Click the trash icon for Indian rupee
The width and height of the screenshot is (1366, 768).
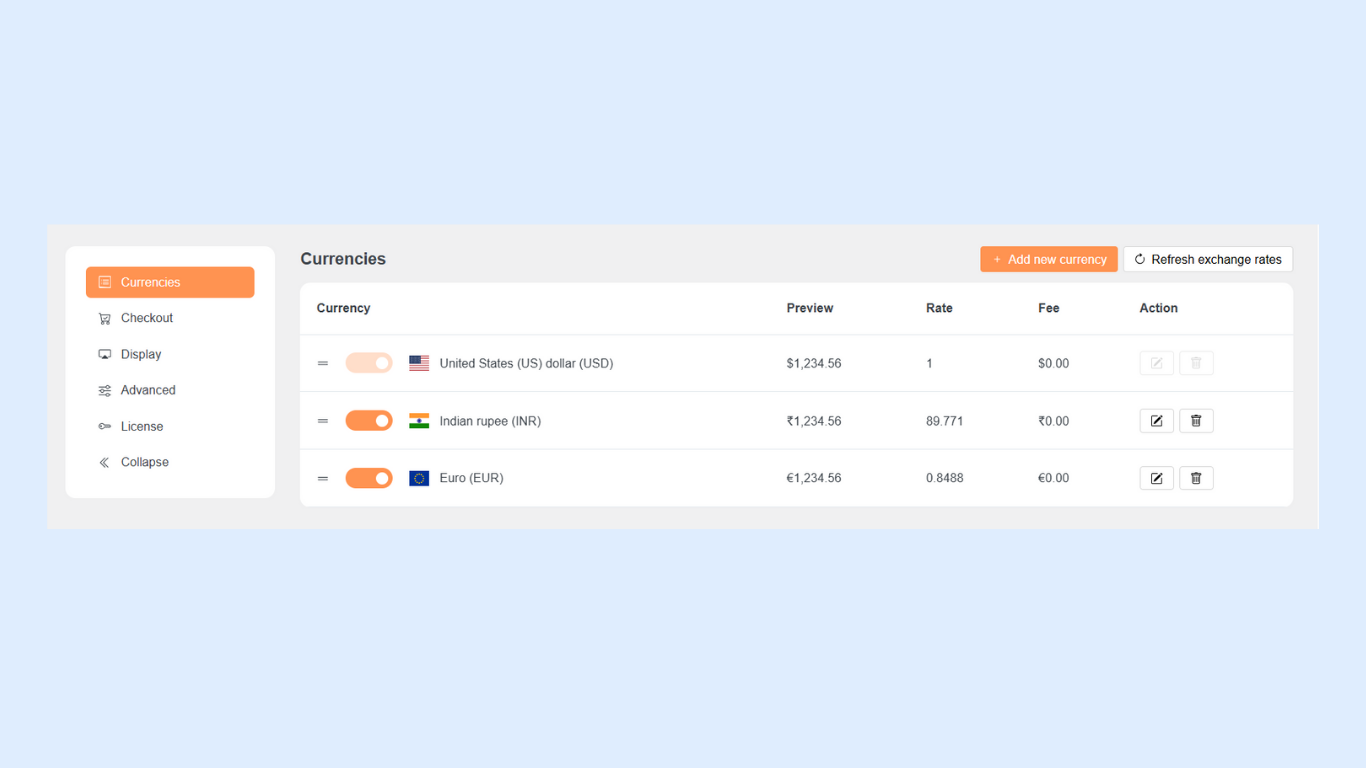tap(1196, 421)
